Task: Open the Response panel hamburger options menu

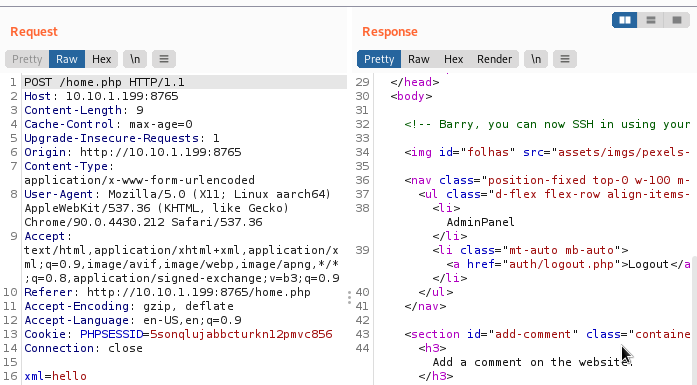Action: click(565, 59)
